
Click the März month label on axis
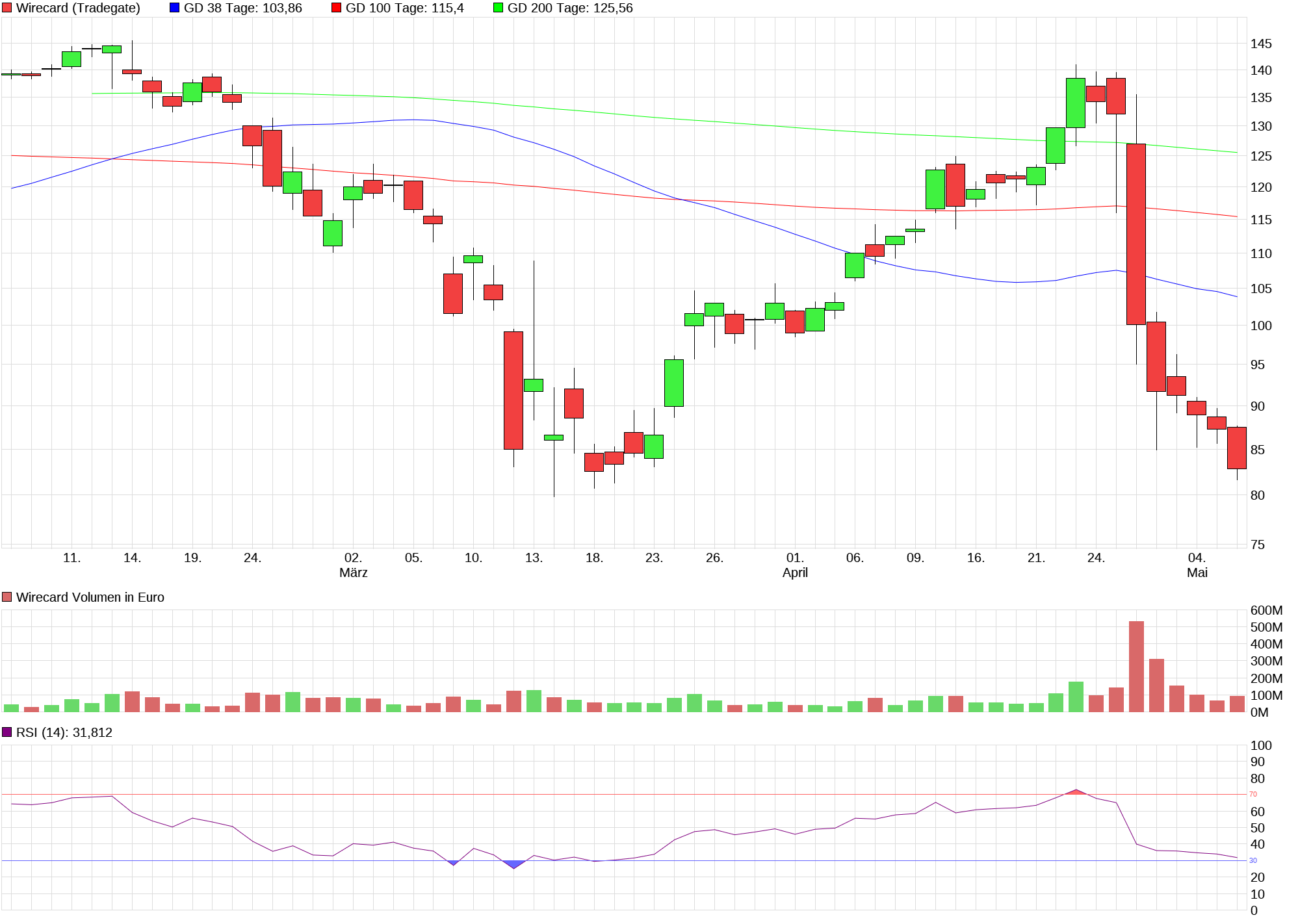click(353, 572)
